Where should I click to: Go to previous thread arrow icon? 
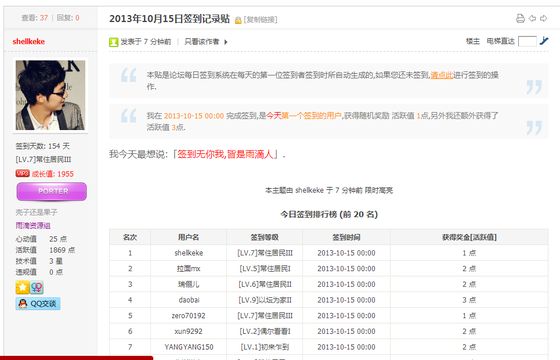[x=532, y=19]
